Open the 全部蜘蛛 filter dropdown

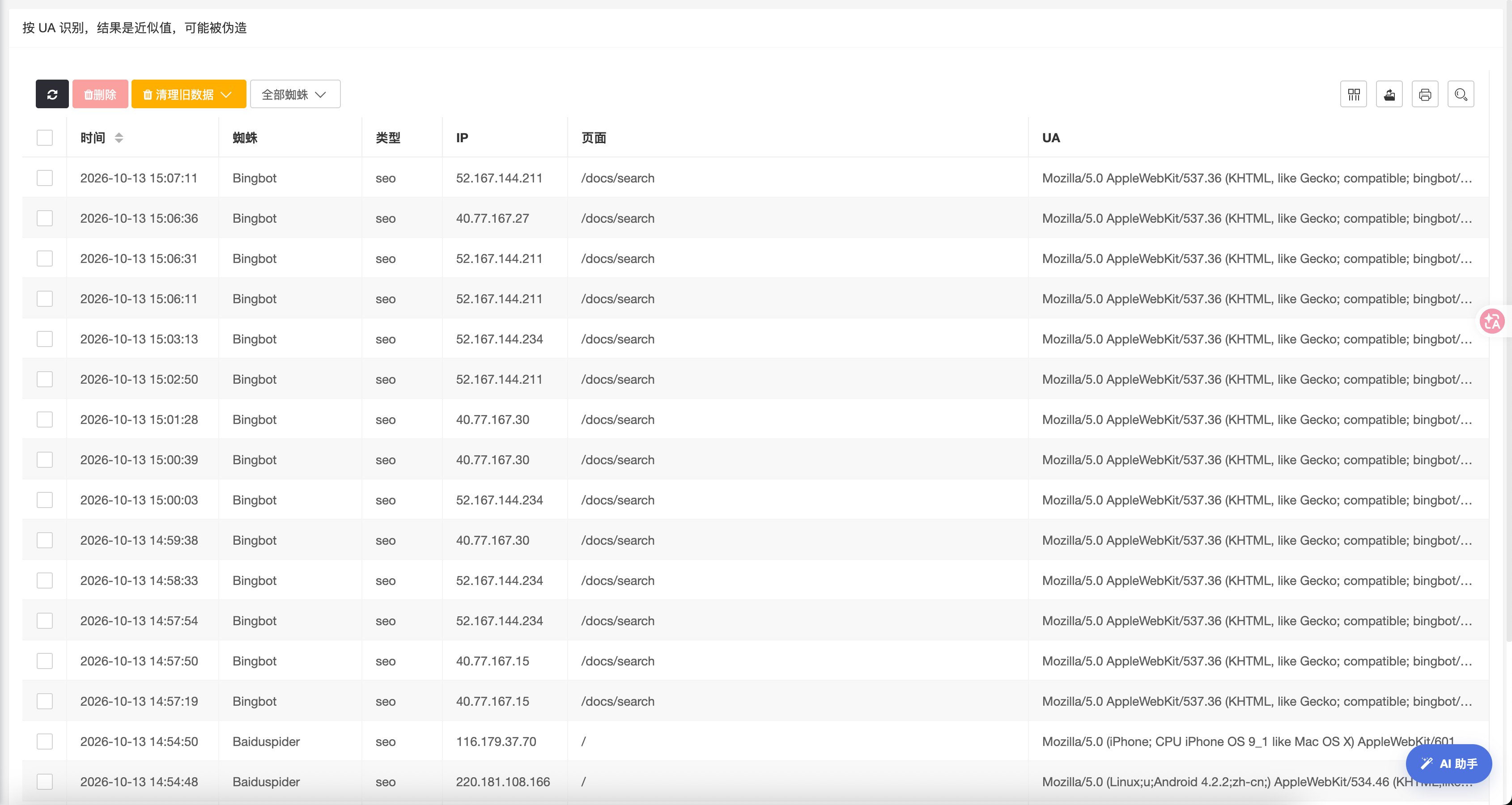click(x=295, y=94)
